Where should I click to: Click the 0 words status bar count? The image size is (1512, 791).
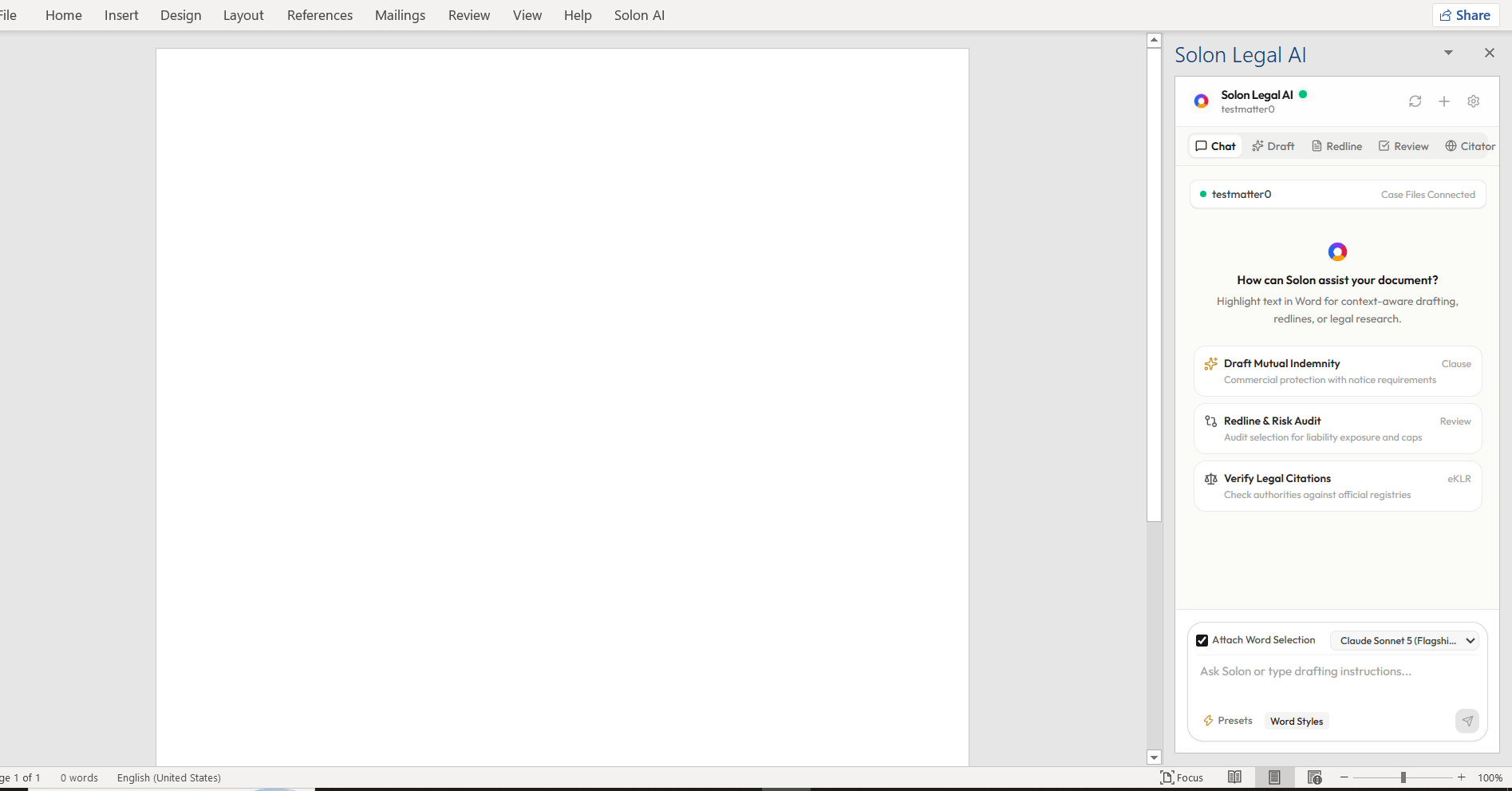point(79,777)
